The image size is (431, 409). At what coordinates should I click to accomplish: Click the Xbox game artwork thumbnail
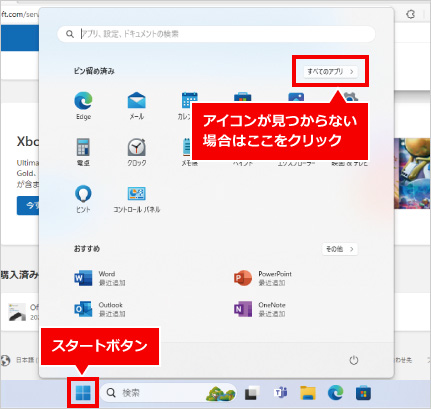click(x=412, y=173)
